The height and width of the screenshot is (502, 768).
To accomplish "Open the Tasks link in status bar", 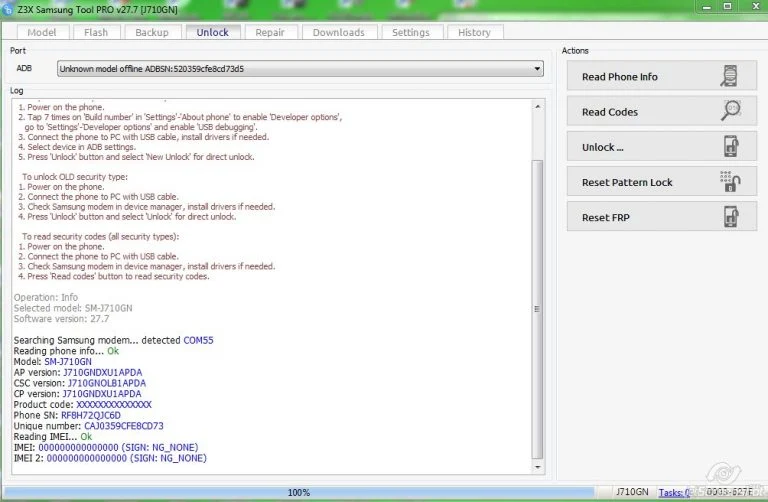I will (x=674, y=493).
